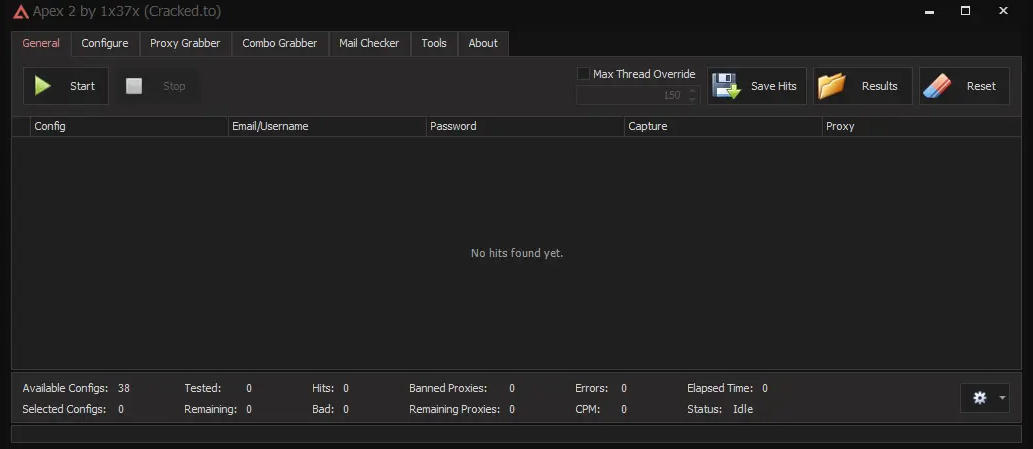Click the 'No hits found yet.' message
Image resolution: width=1033 pixels, height=449 pixels.
[x=516, y=253]
